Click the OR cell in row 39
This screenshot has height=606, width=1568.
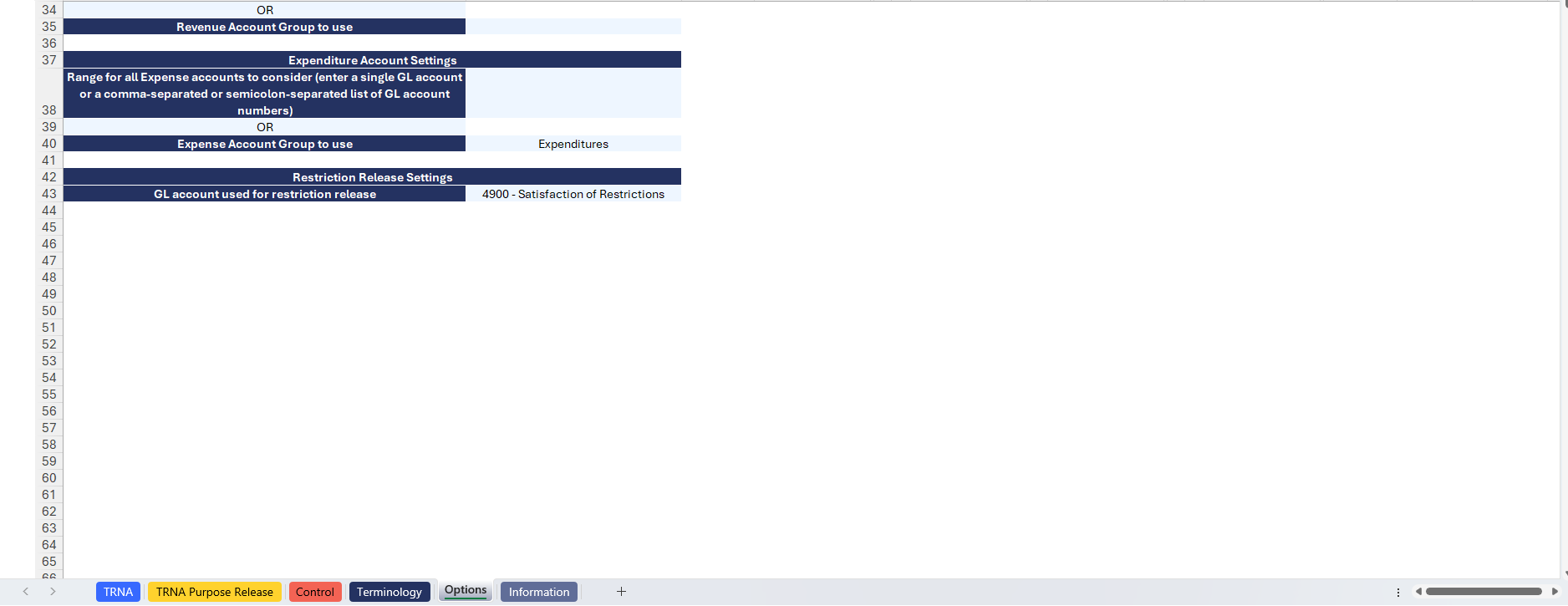tap(264, 127)
